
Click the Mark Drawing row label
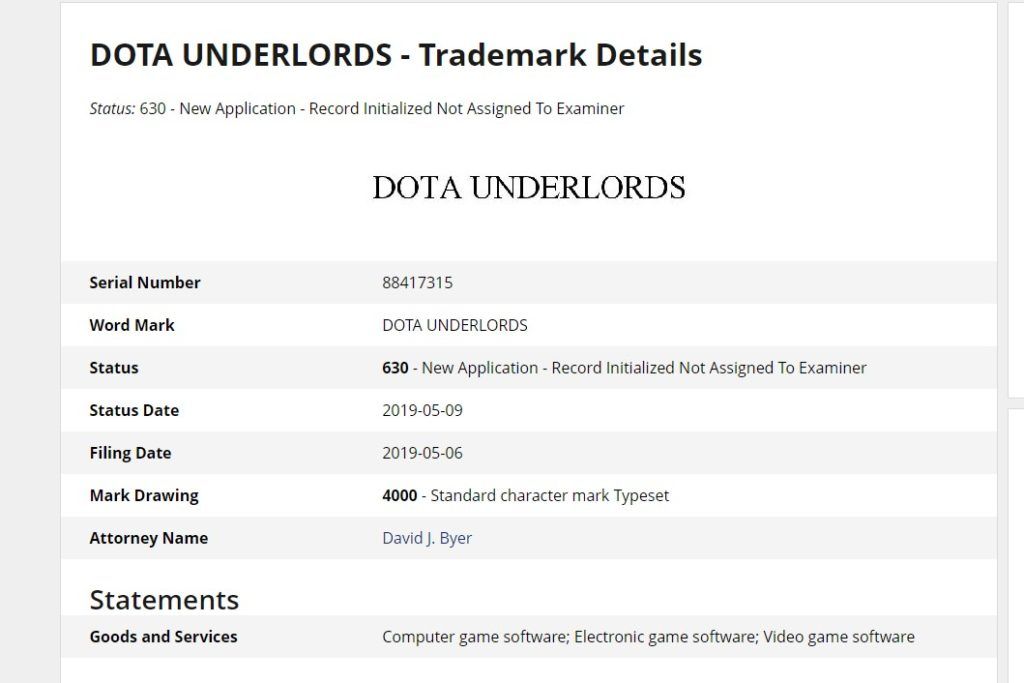[x=144, y=496]
